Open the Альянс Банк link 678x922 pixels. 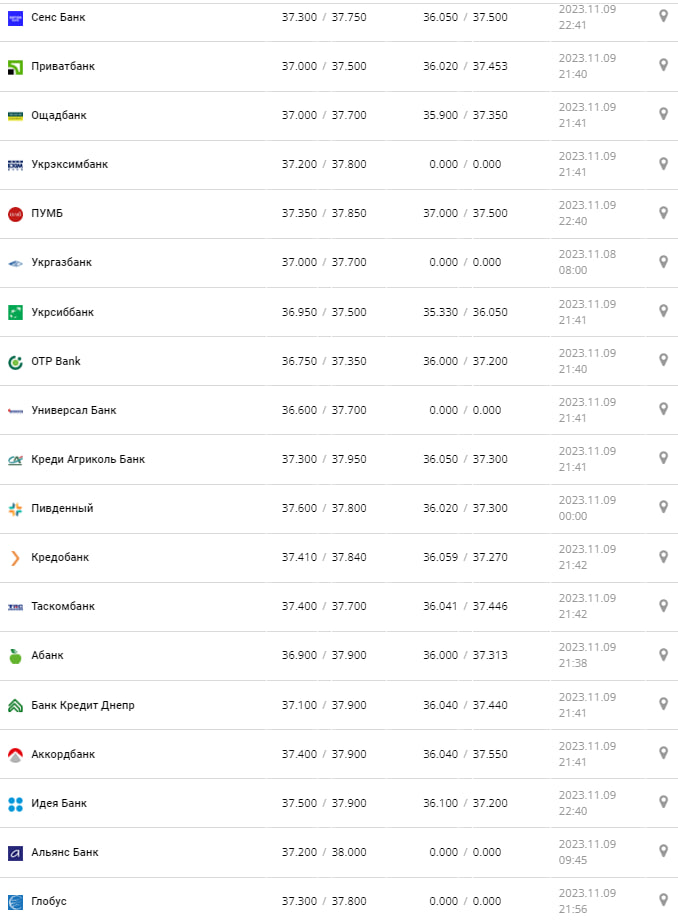[65, 852]
